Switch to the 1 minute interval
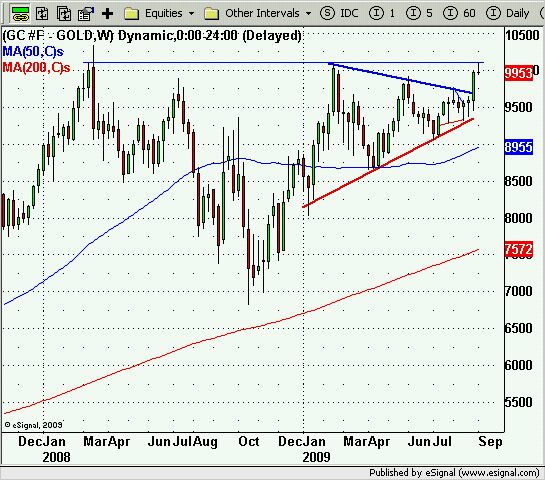The height and width of the screenshot is (480, 545). click(382, 13)
